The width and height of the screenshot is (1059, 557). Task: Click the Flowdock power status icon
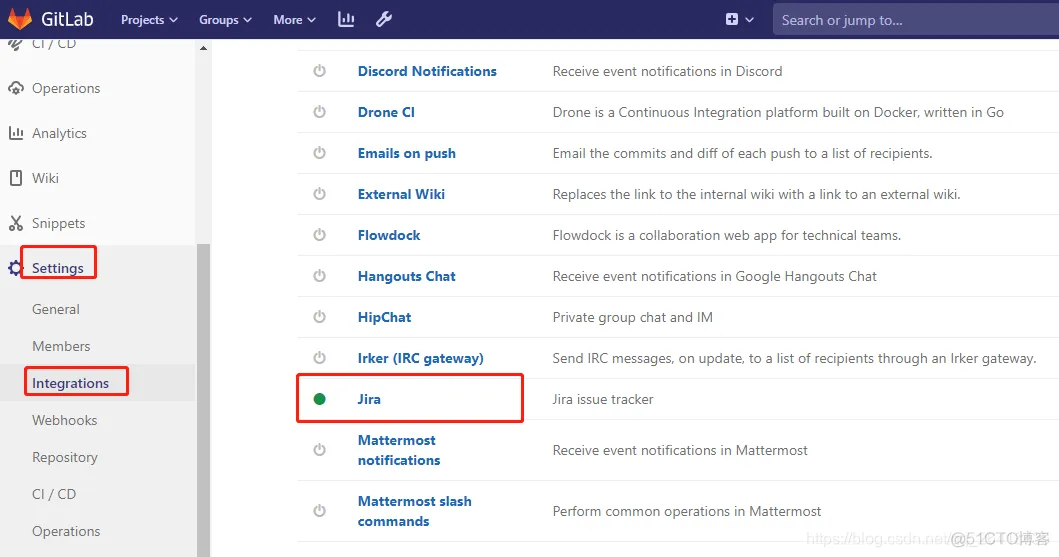click(x=319, y=235)
